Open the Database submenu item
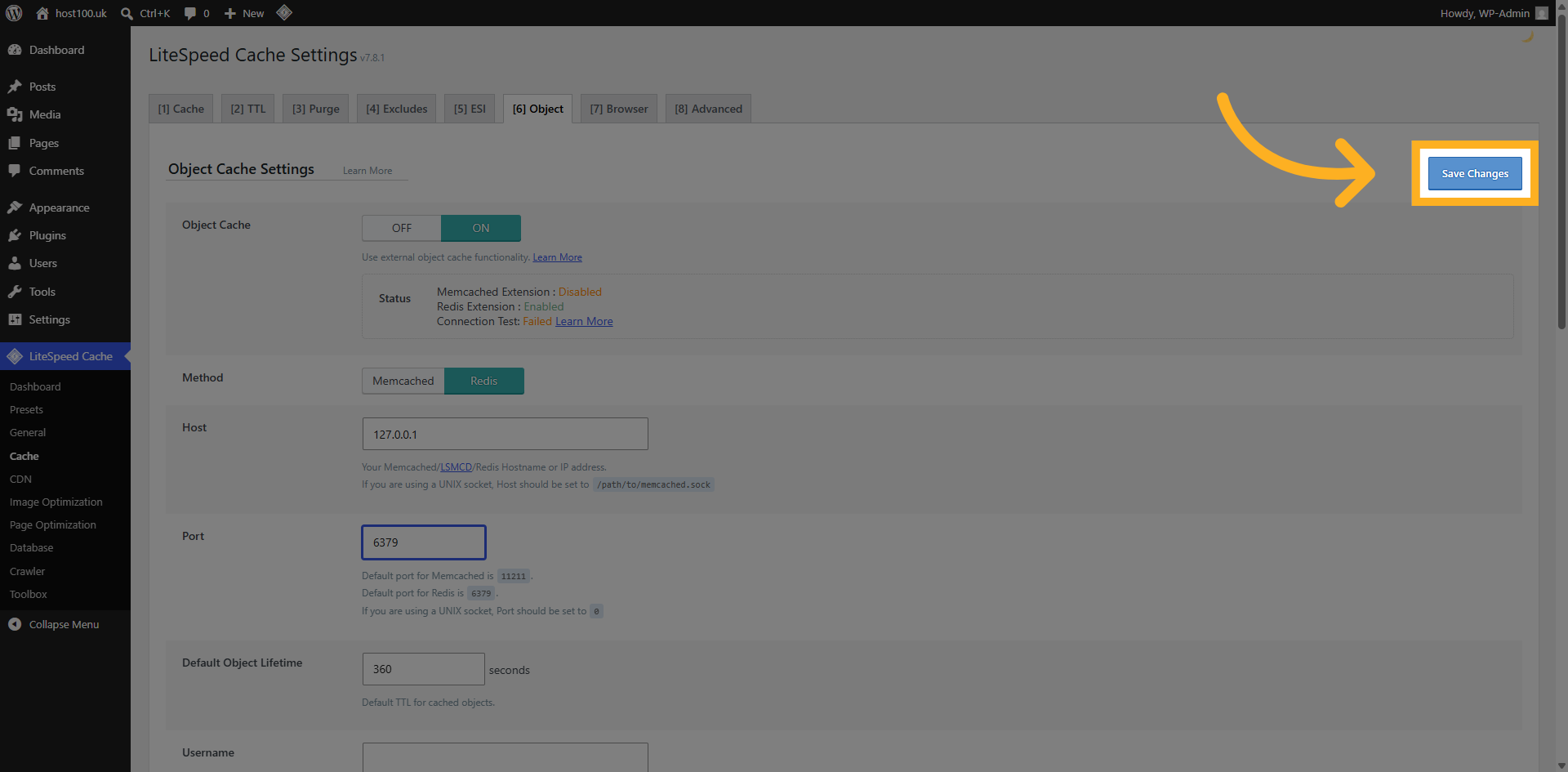Image resolution: width=1568 pixels, height=772 pixels. (31, 547)
